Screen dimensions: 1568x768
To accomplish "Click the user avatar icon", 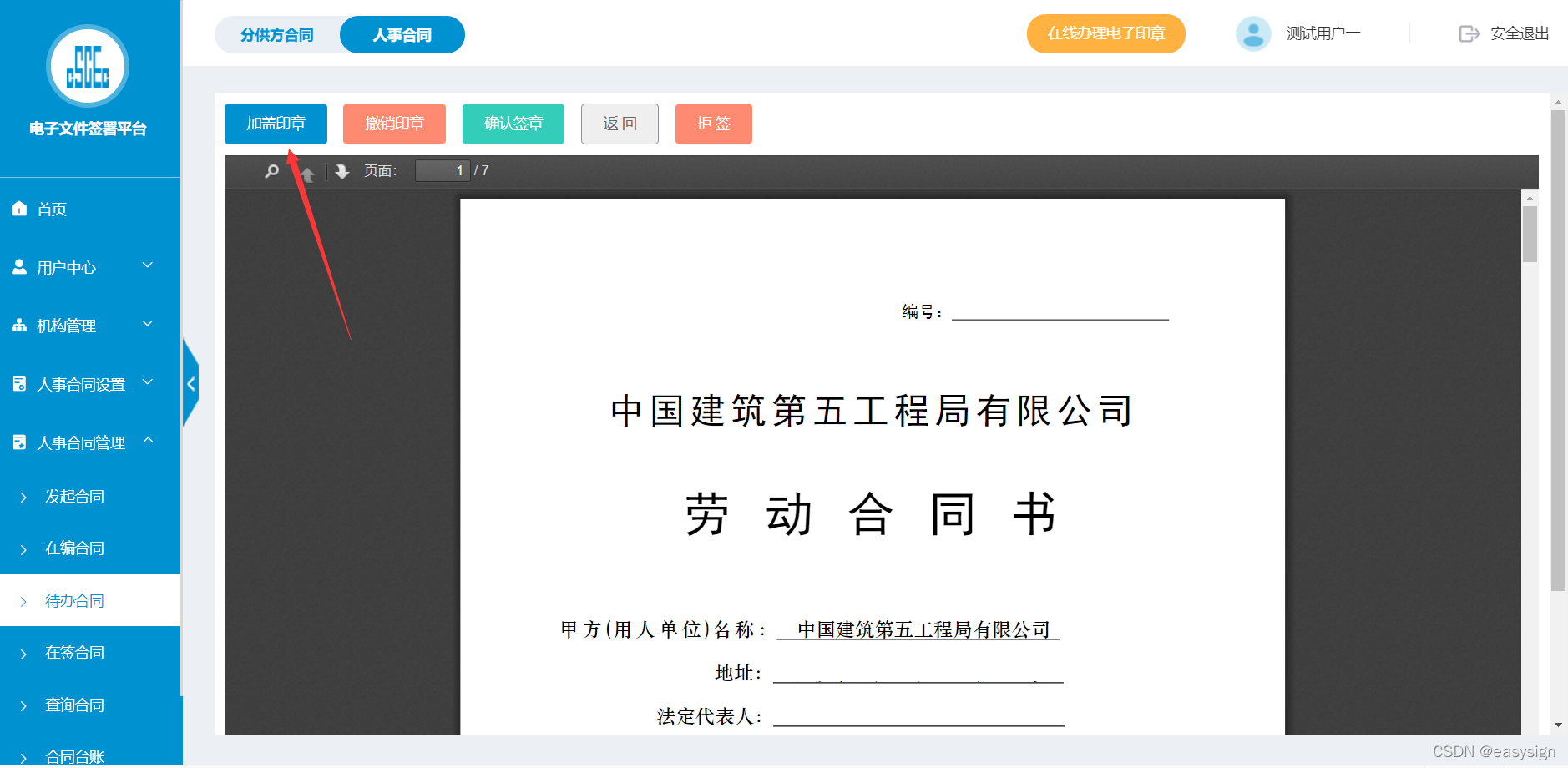I will point(1253,33).
